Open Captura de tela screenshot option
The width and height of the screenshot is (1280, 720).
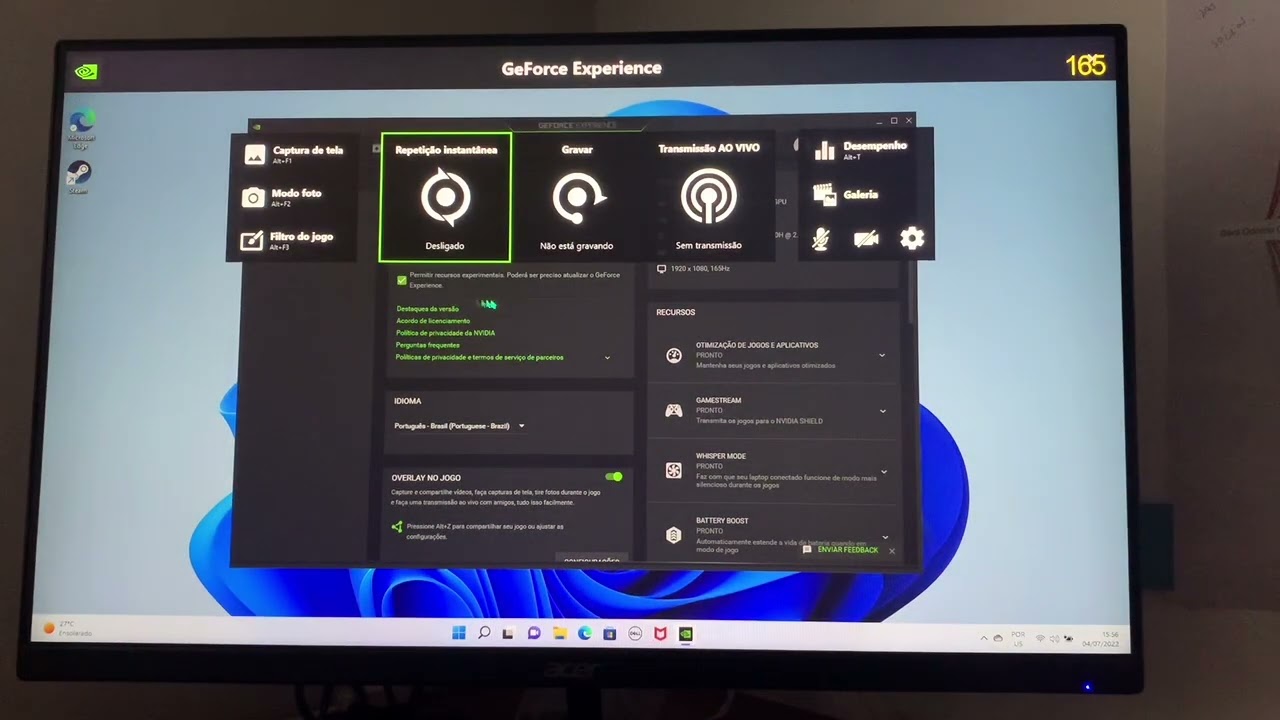coord(293,154)
